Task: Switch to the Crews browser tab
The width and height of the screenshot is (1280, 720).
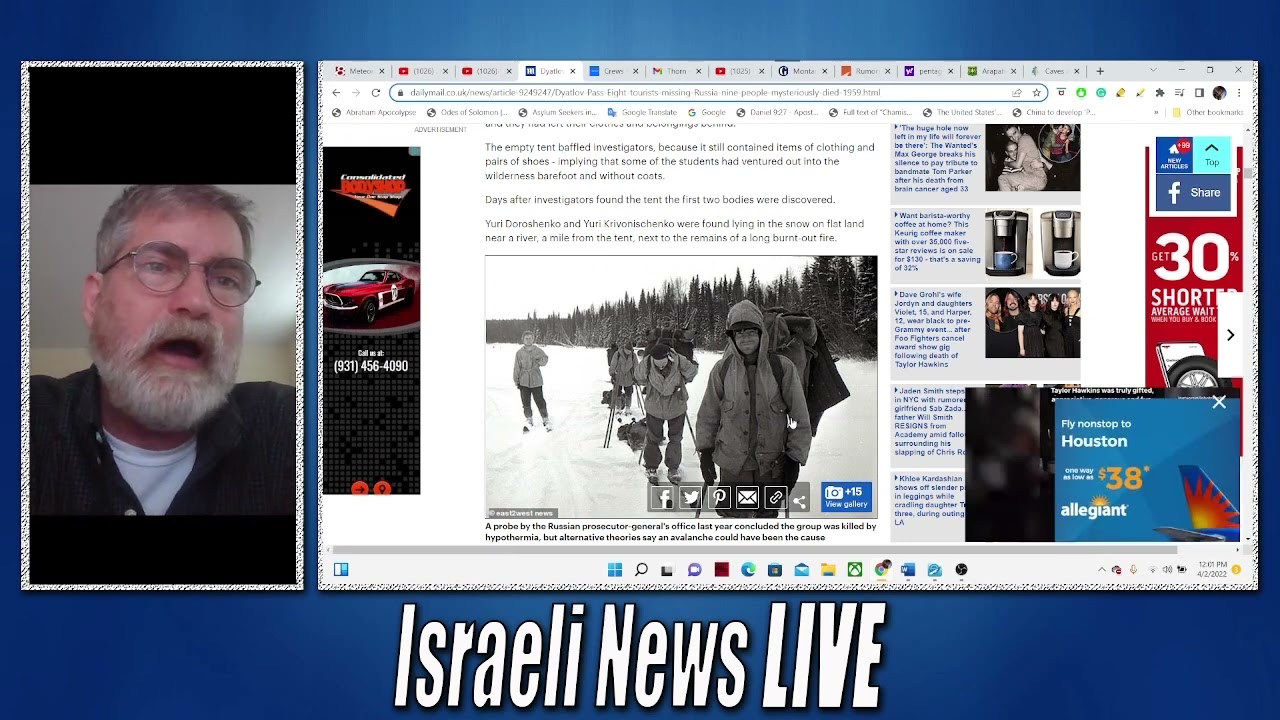Action: pos(612,71)
